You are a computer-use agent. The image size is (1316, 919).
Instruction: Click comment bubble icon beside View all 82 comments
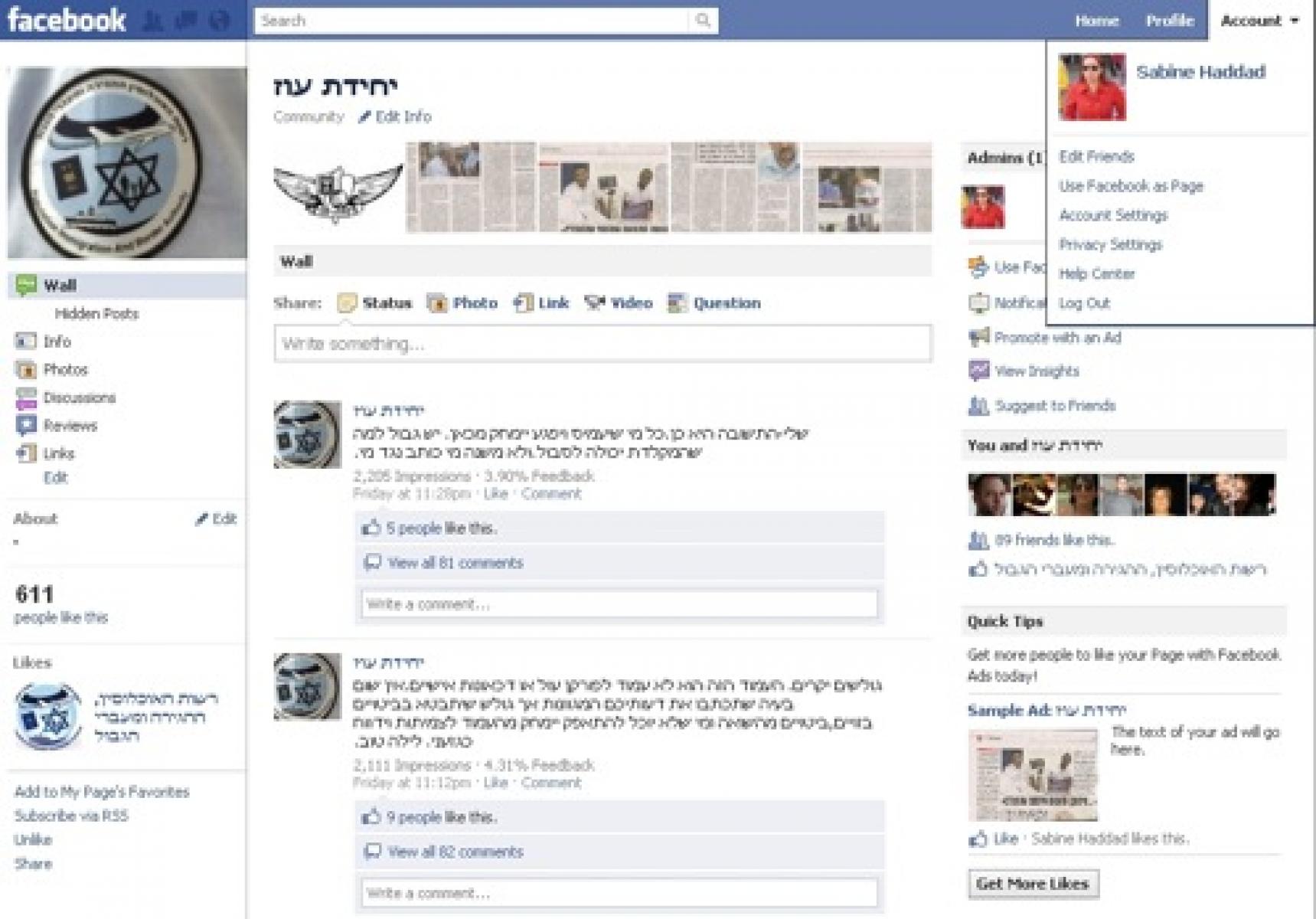pos(372,852)
